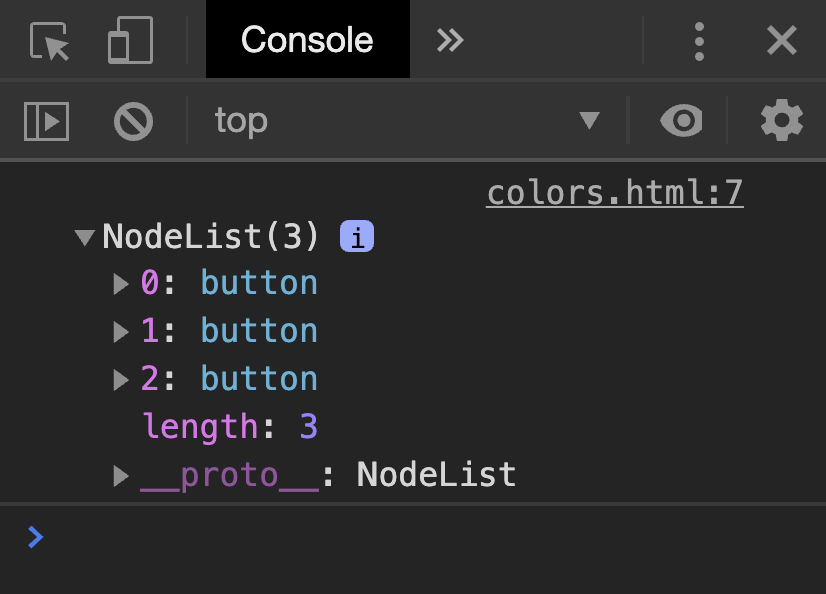Expand the first button node at index 0

tap(120, 283)
